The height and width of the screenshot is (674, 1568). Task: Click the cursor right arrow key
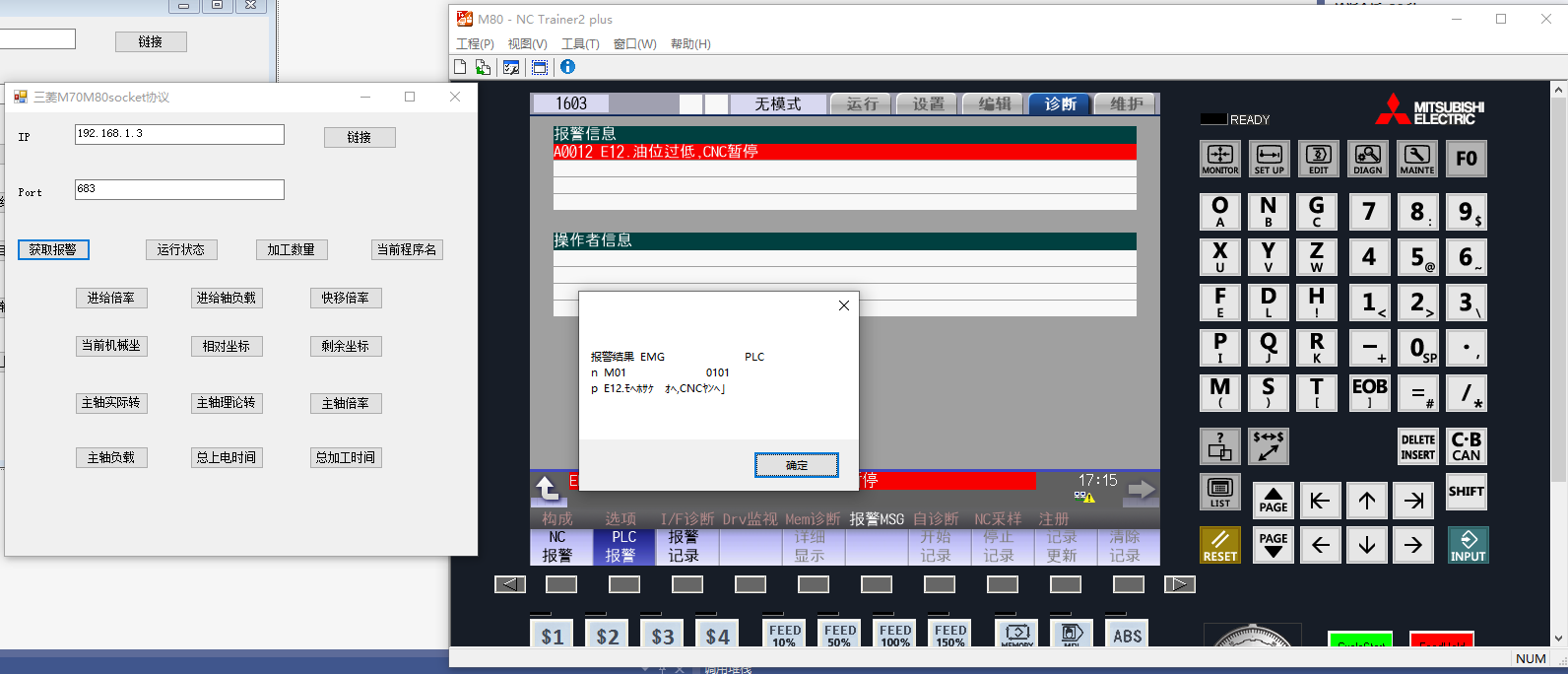click(x=1414, y=545)
